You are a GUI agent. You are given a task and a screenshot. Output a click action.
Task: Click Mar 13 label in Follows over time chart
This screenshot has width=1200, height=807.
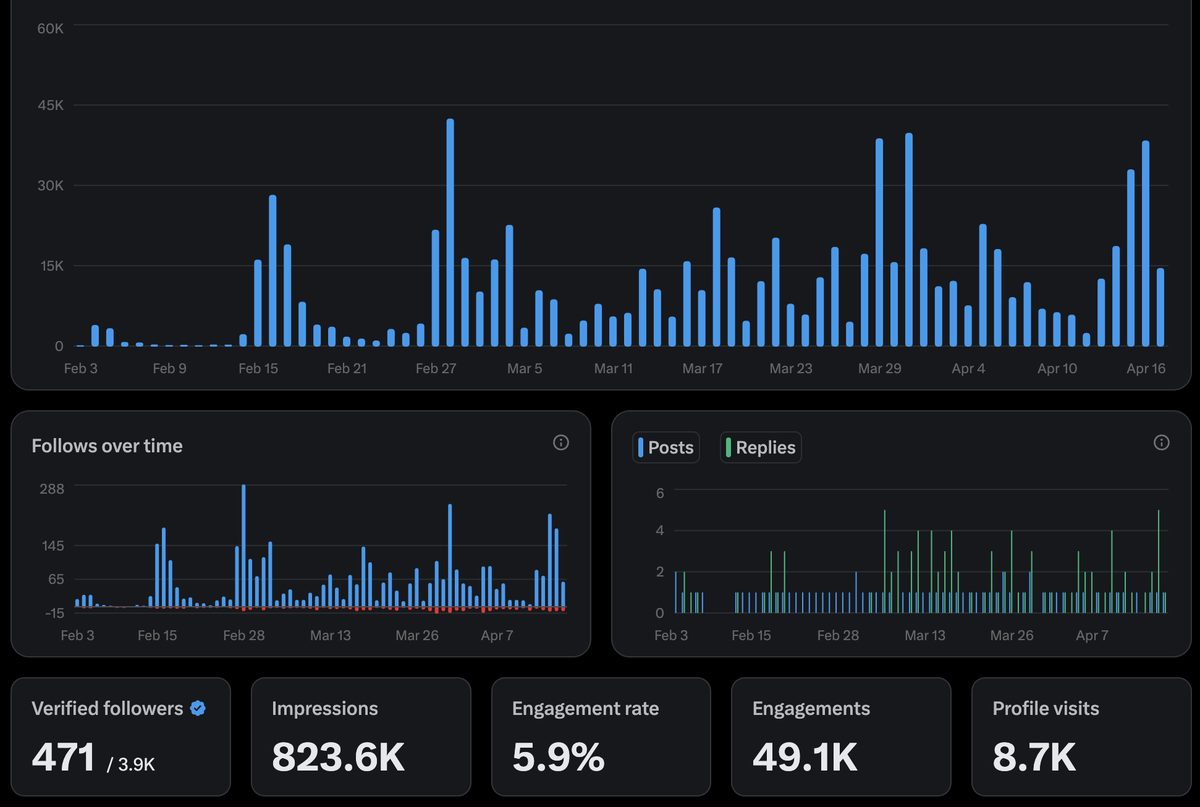tap(330, 635)
